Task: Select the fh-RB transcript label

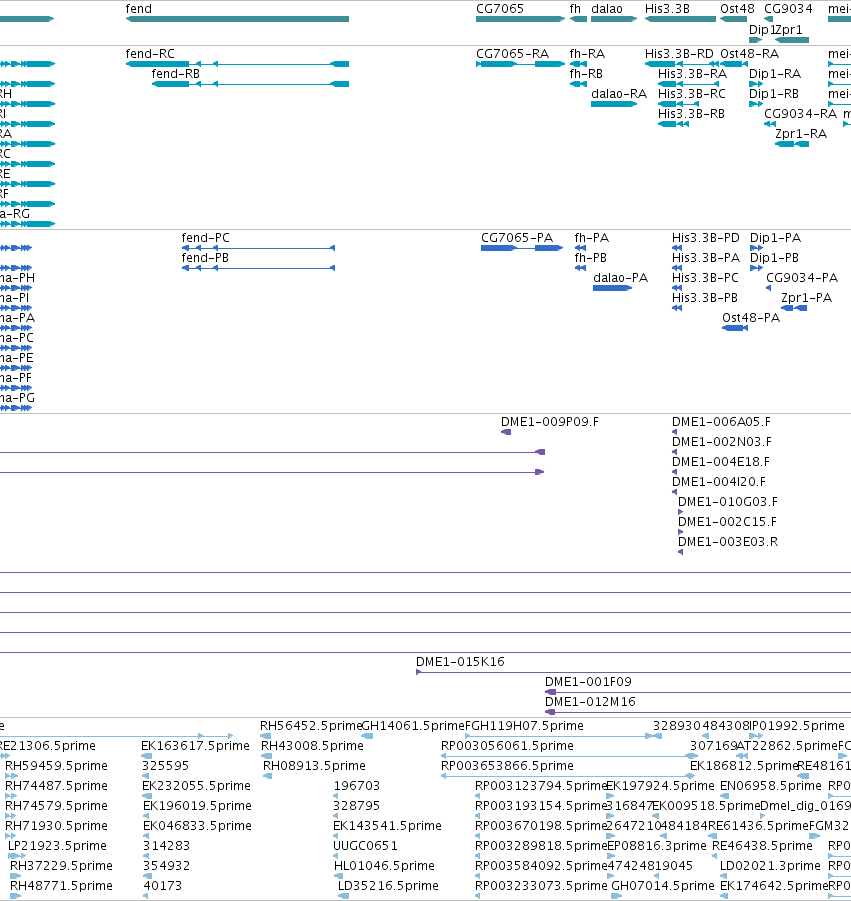Action: pyautogui.click(x=586, y=74)
